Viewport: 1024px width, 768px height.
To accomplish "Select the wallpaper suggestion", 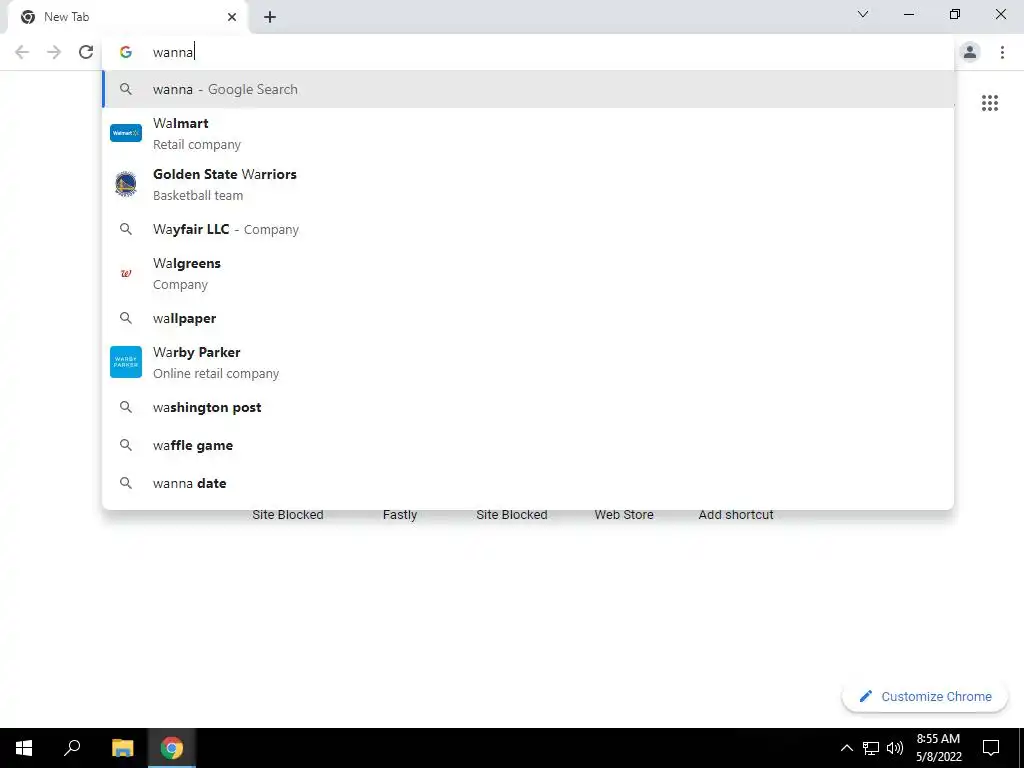I will point(528,318).
